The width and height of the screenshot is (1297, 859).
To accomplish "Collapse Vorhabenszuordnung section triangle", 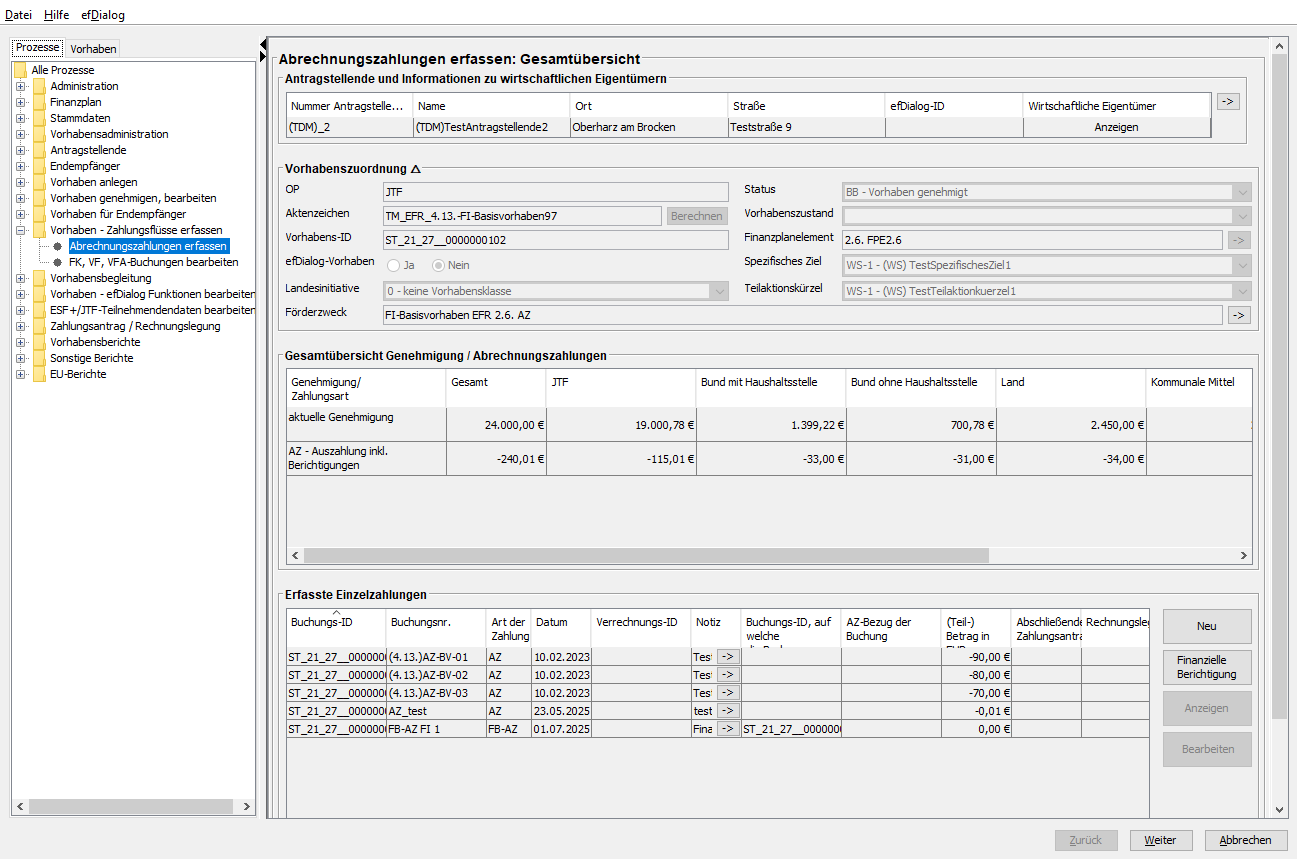I will coord(416,169).
